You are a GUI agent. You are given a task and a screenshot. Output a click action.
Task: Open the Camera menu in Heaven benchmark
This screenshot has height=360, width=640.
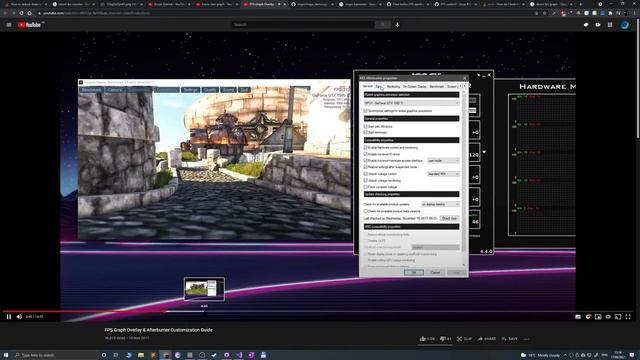[x=115, y=90]
